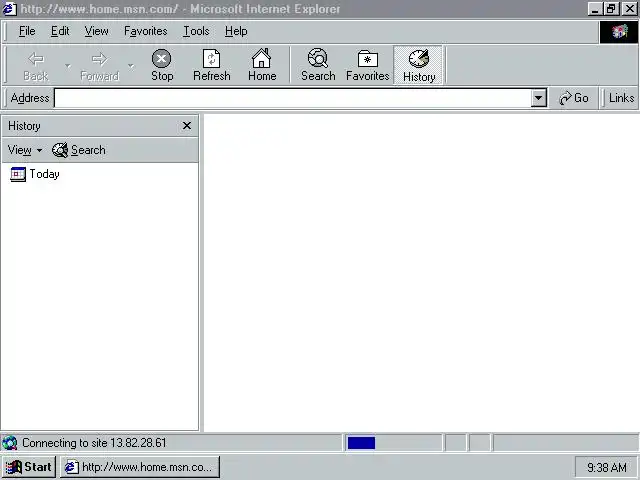The width and height of the screenshot is (640, 480).
Task: Select the msn.com taskbar window button
Action: point(140,467)
